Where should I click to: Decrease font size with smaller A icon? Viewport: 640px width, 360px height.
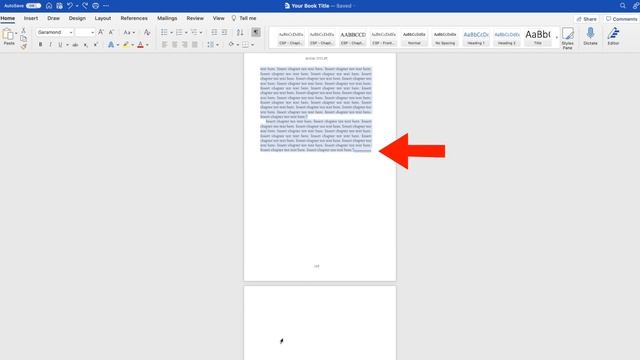111,32
